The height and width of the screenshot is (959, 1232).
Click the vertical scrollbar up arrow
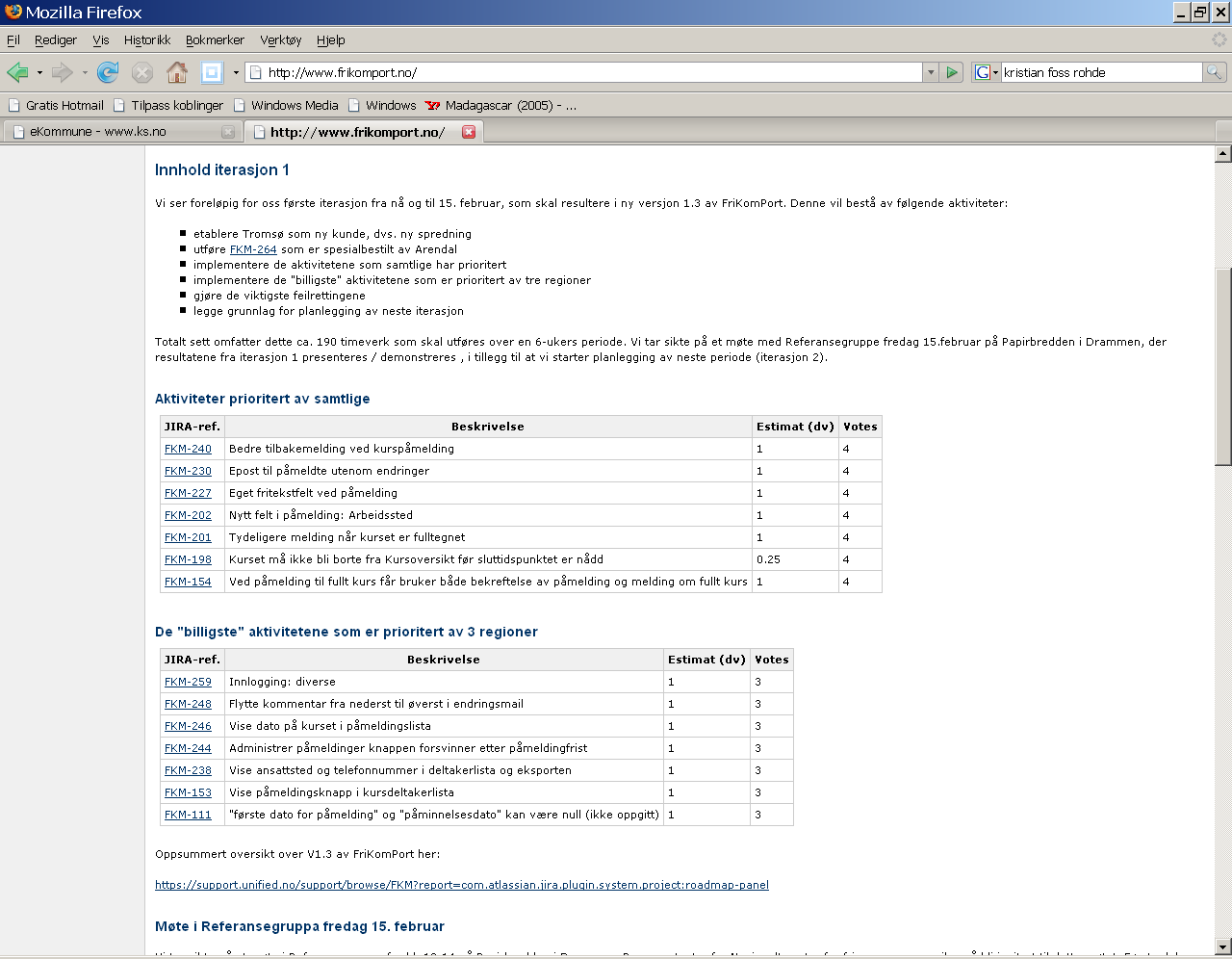1223,153
